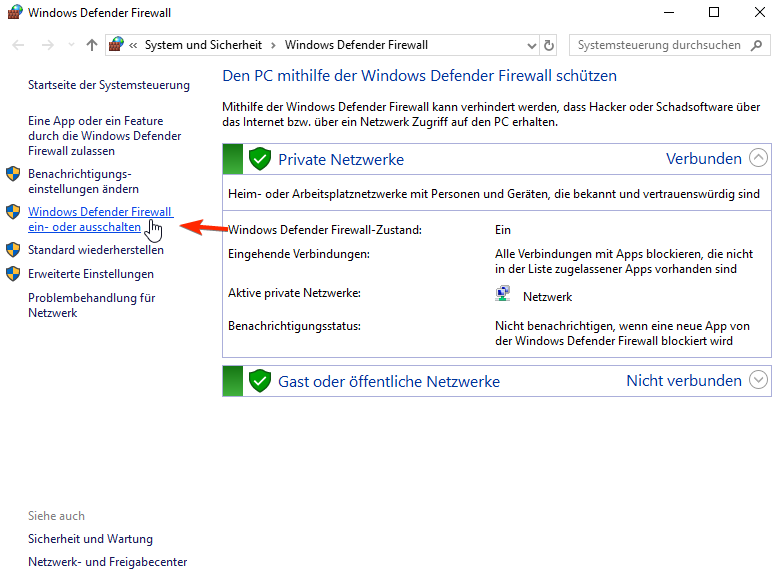
Task: Collapse the Private Netzwerke section chevron
Action: coord(758,158)
